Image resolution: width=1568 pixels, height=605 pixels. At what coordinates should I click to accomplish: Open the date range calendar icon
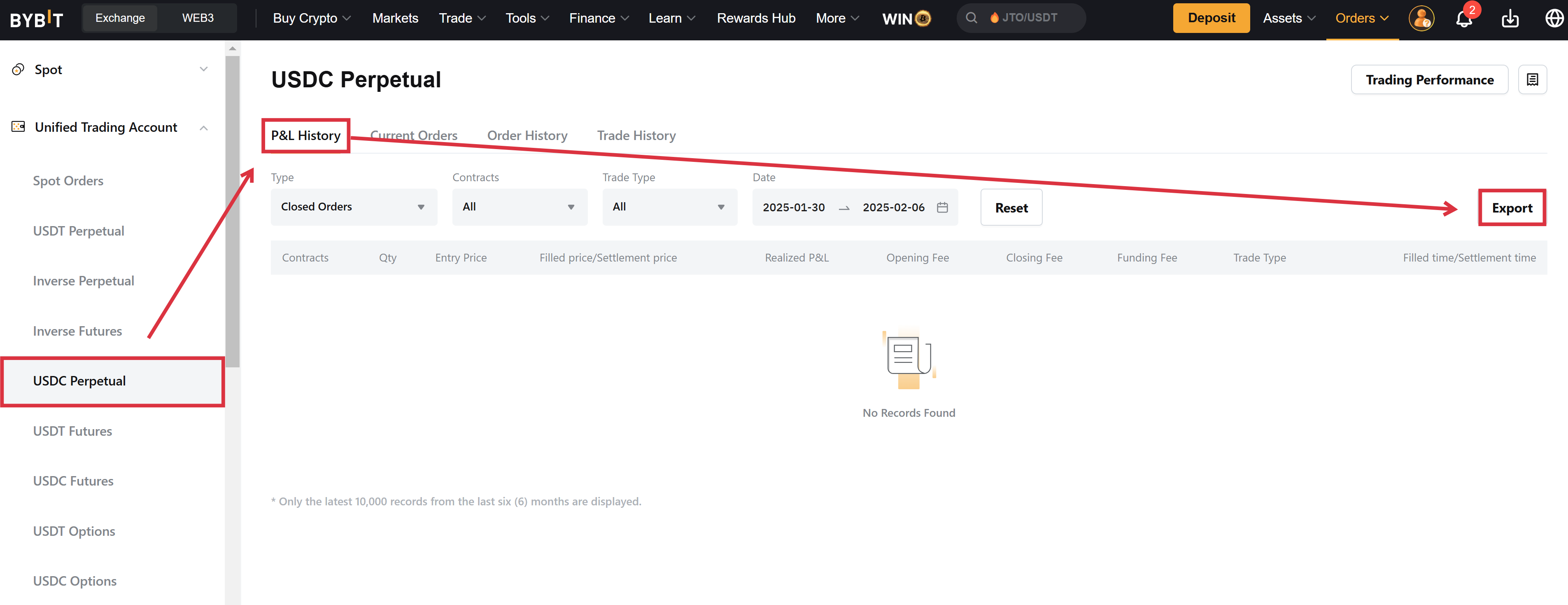pyautogui.click(x=942, y=207)
